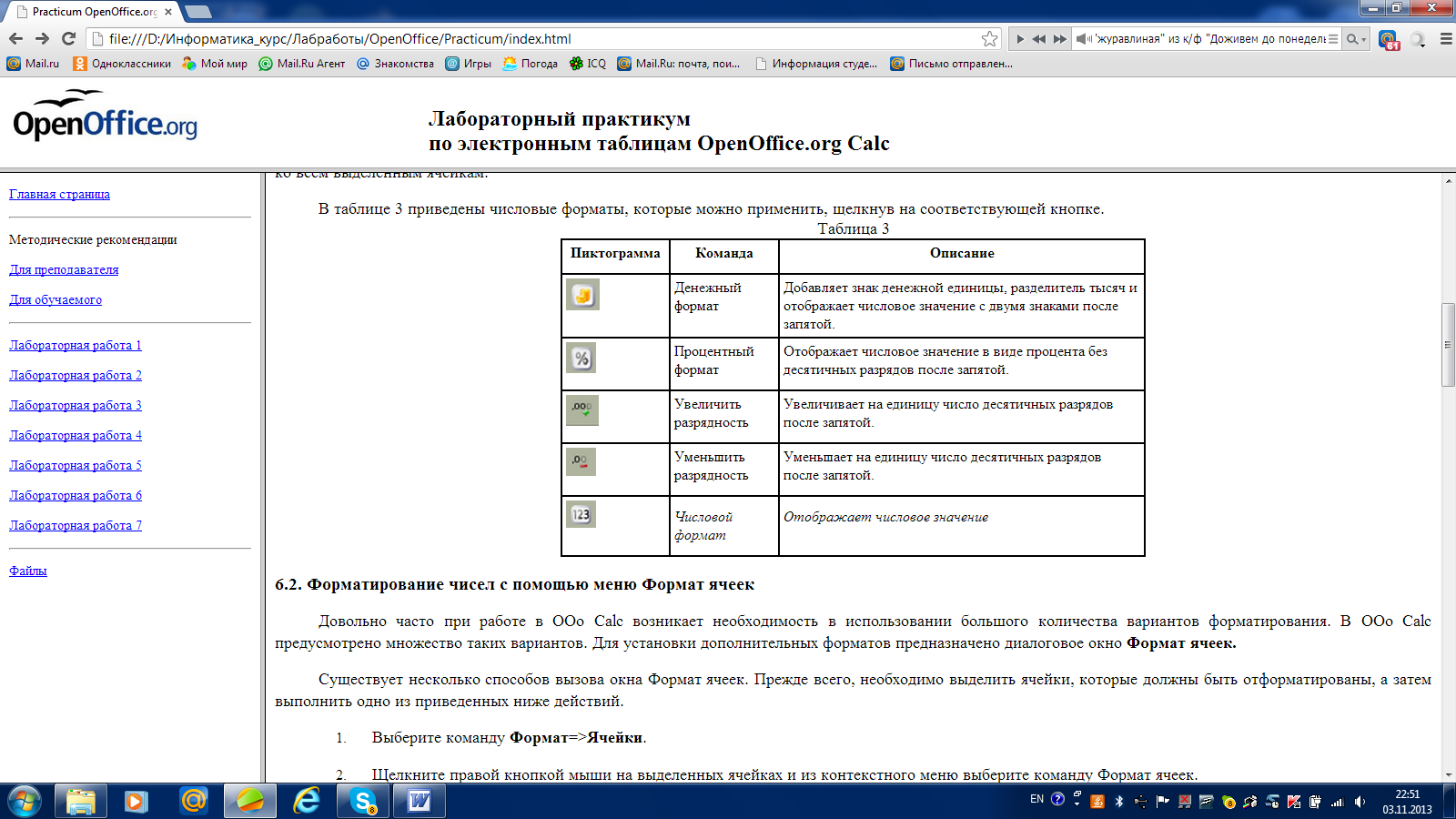This screenshot has height=819, width=1456.
Task: Open the Mail.ru bookmark
Action: pyautogui.click(x=33, y=64)
